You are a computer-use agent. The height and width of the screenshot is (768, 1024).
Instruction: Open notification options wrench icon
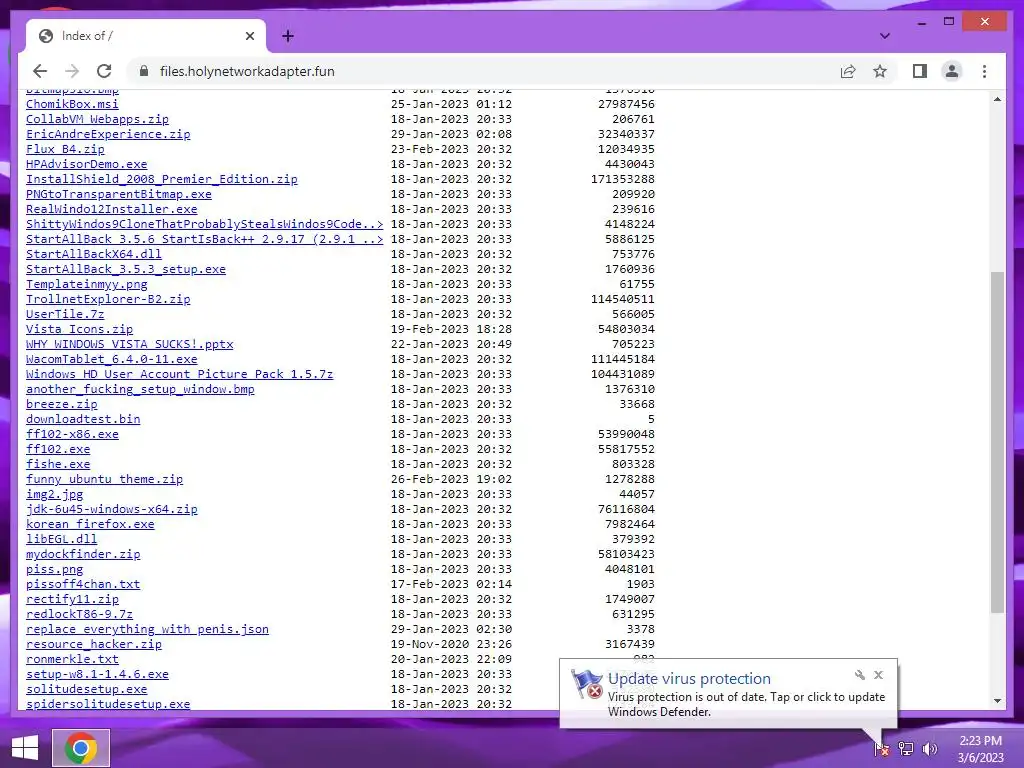[859, 675]
